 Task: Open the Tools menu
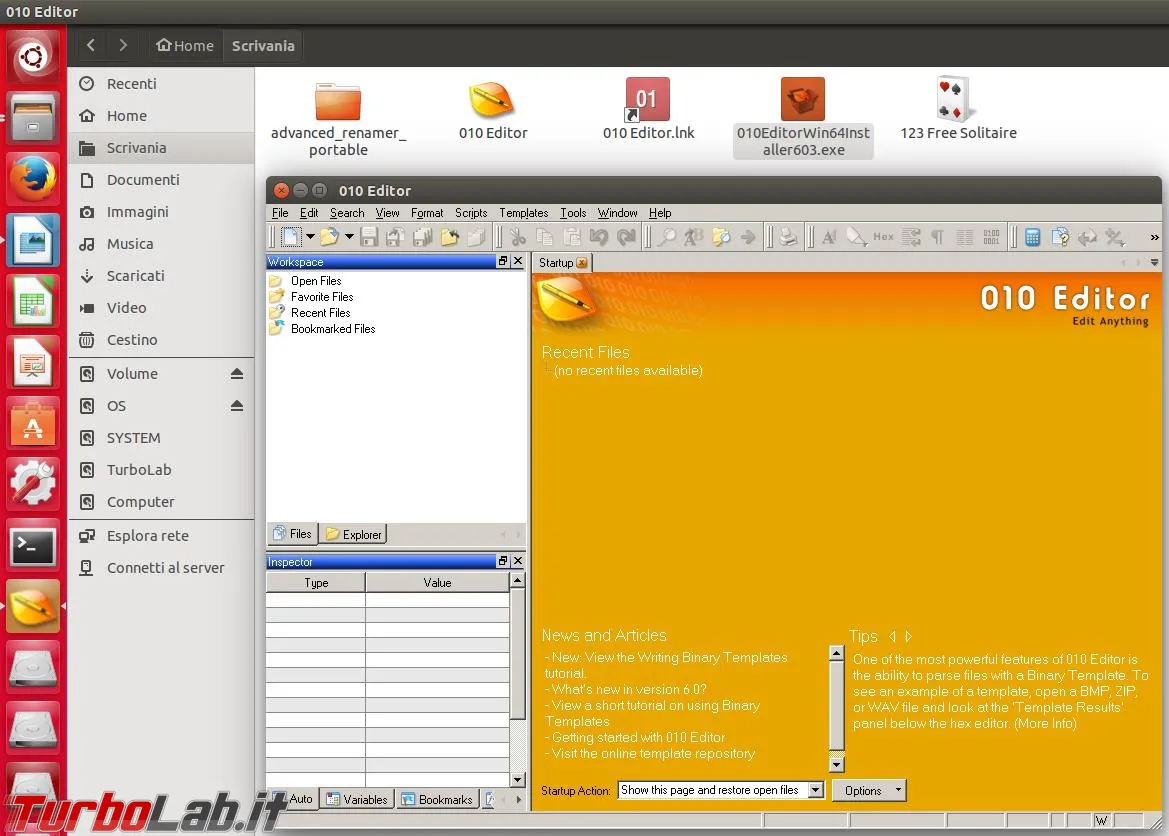pos(573,213)
